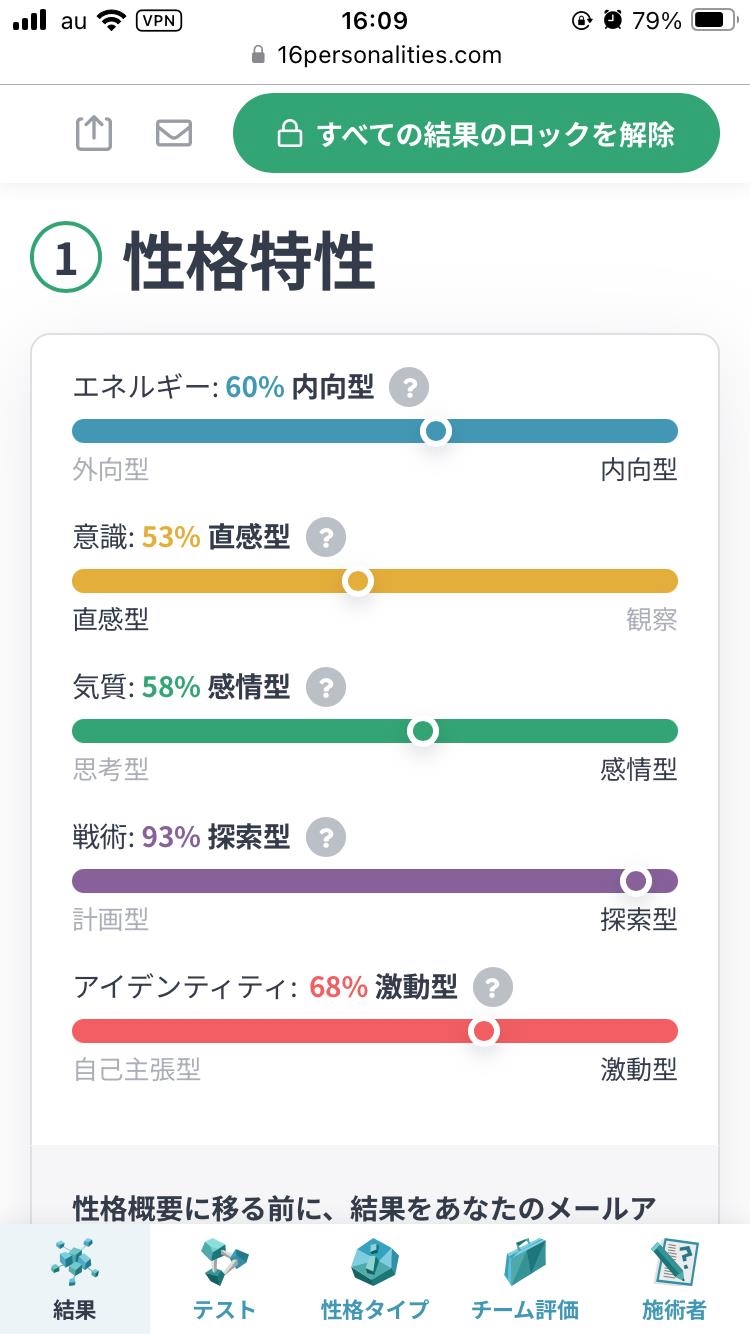Open help for 気質 trait
750x1334 pixels.
coord(325,687)
